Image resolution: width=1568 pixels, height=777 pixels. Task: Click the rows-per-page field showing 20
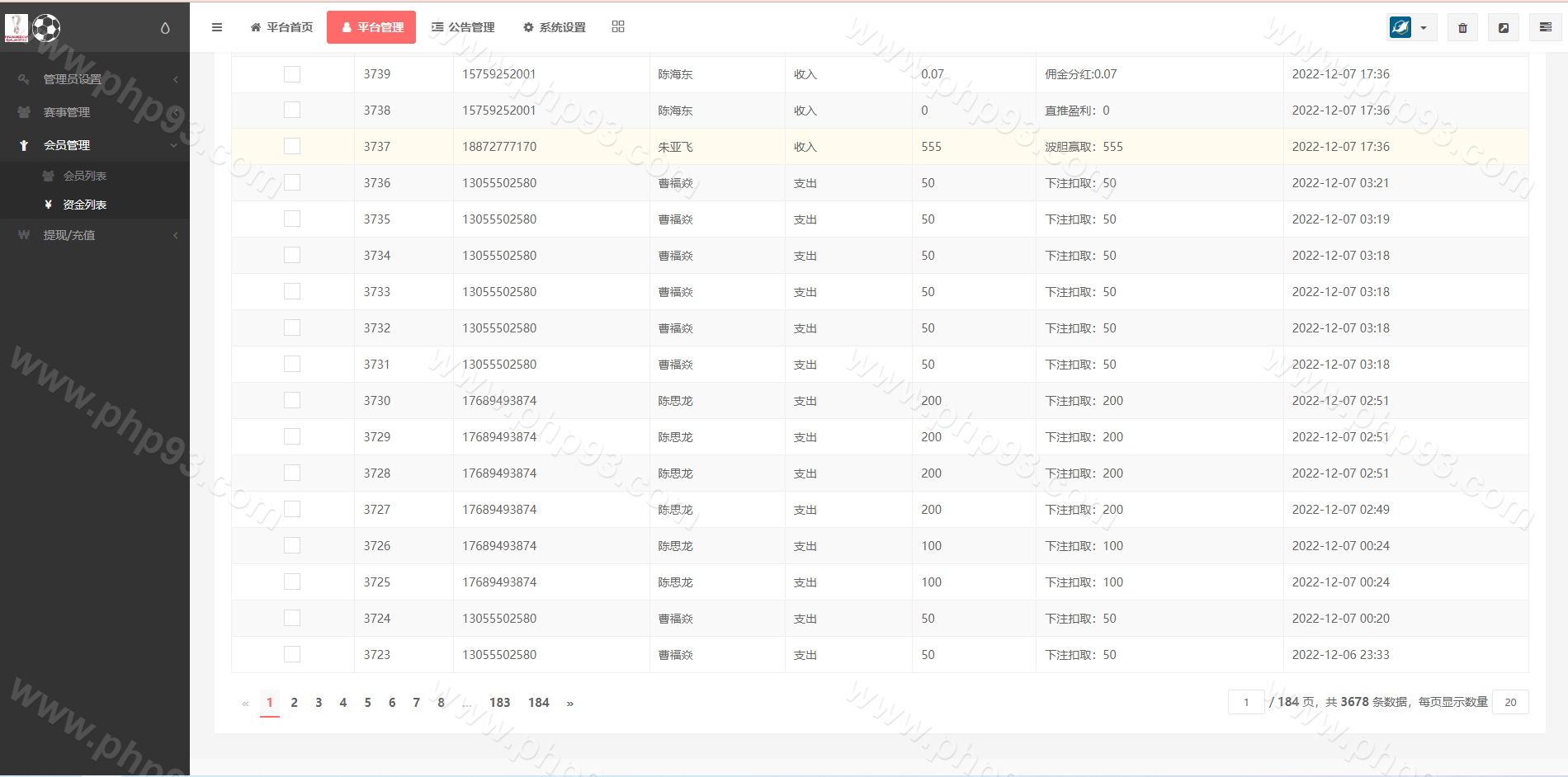tap(1510, 703)
